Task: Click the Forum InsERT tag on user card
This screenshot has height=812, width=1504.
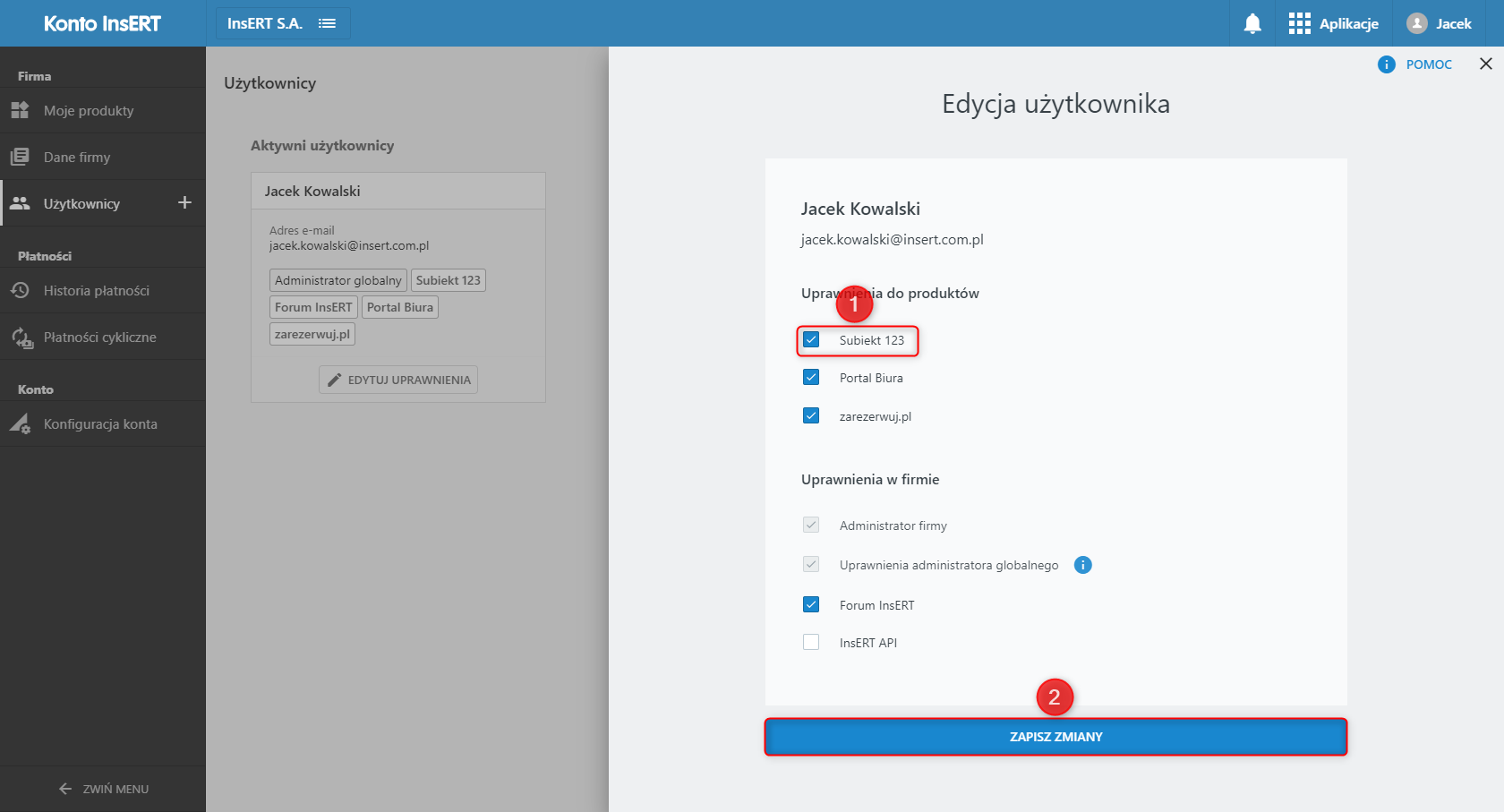Action: 313,307
